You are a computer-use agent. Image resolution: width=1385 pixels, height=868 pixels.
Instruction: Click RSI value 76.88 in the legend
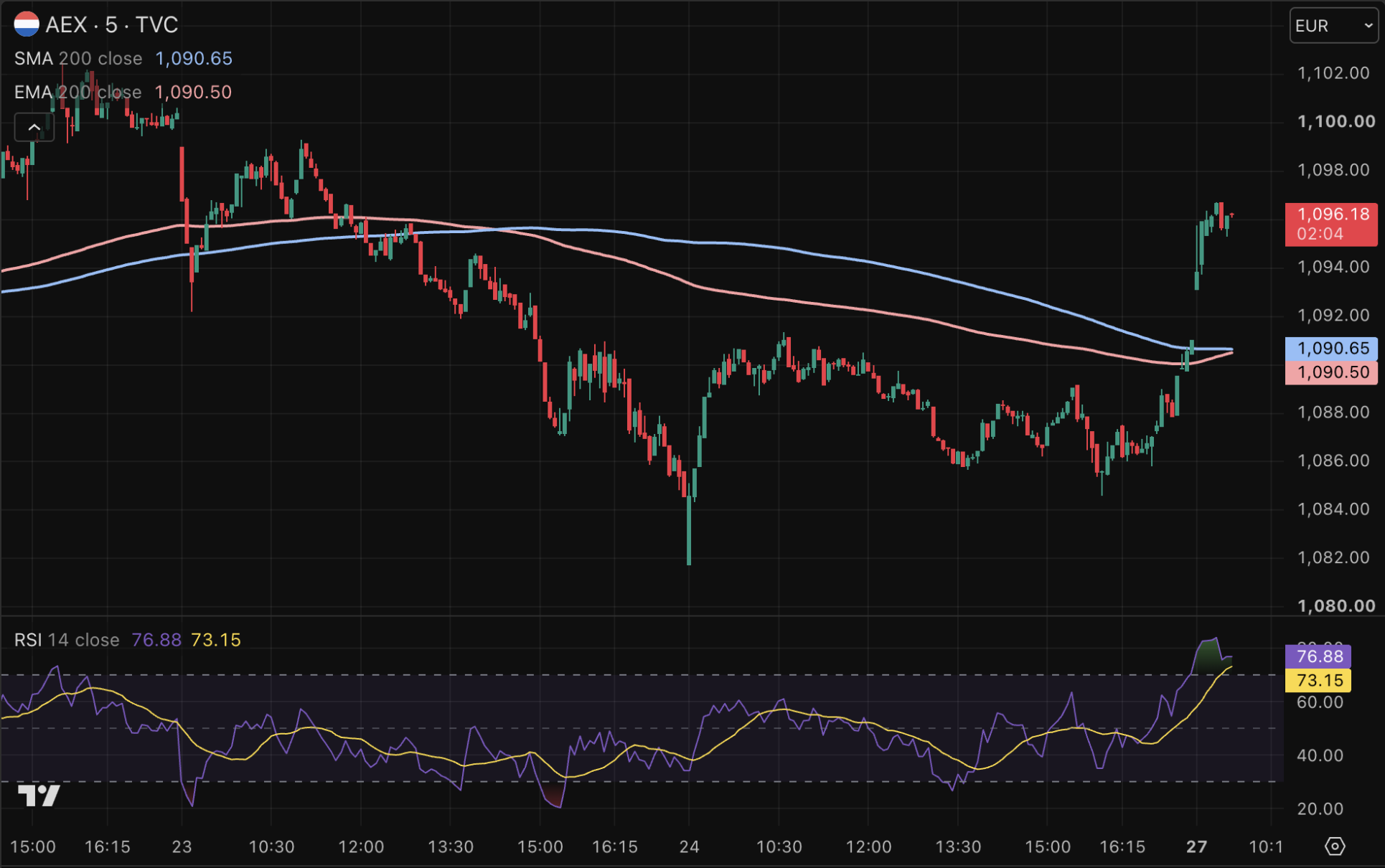click(x=156, y=640)
